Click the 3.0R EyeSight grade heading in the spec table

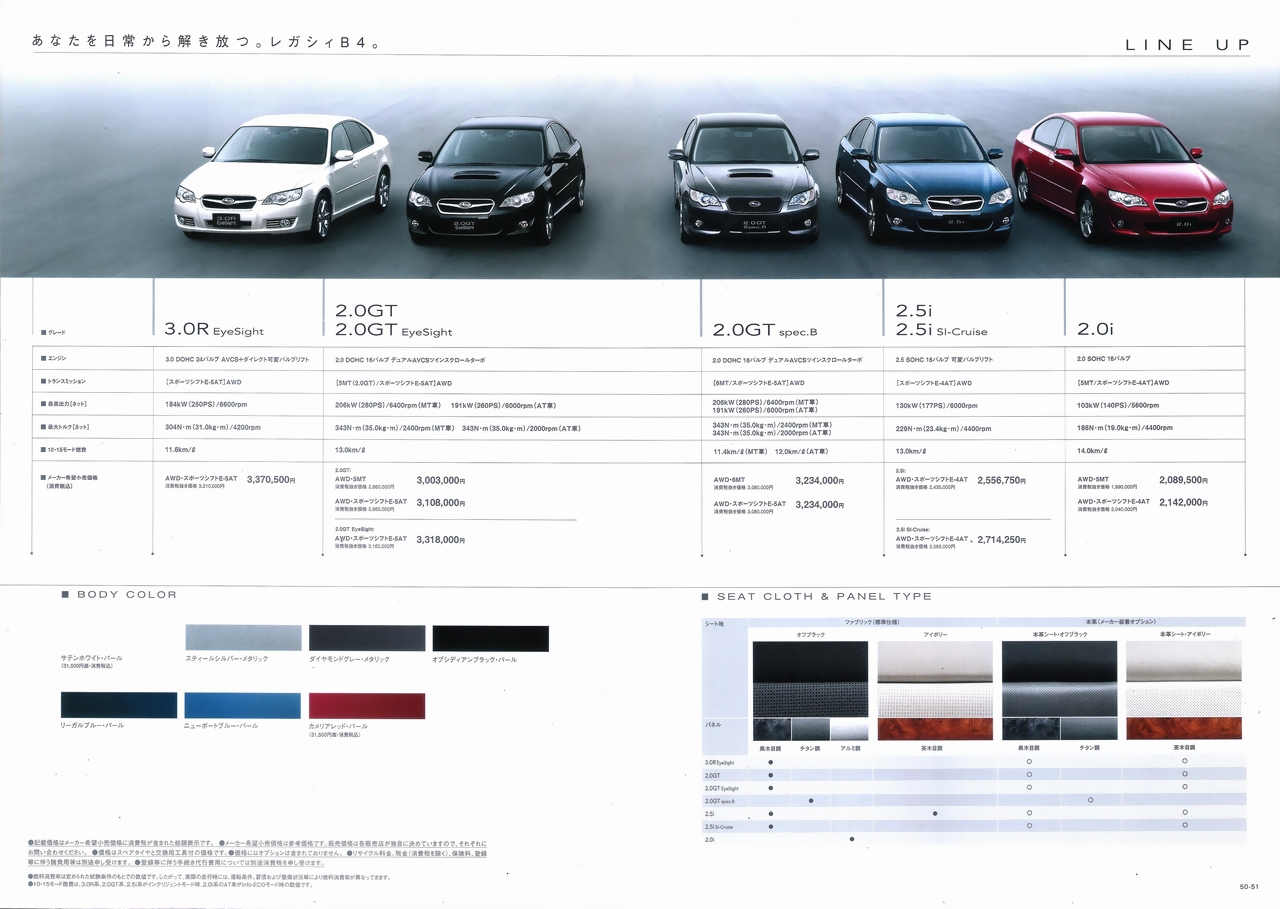point(214,331)
